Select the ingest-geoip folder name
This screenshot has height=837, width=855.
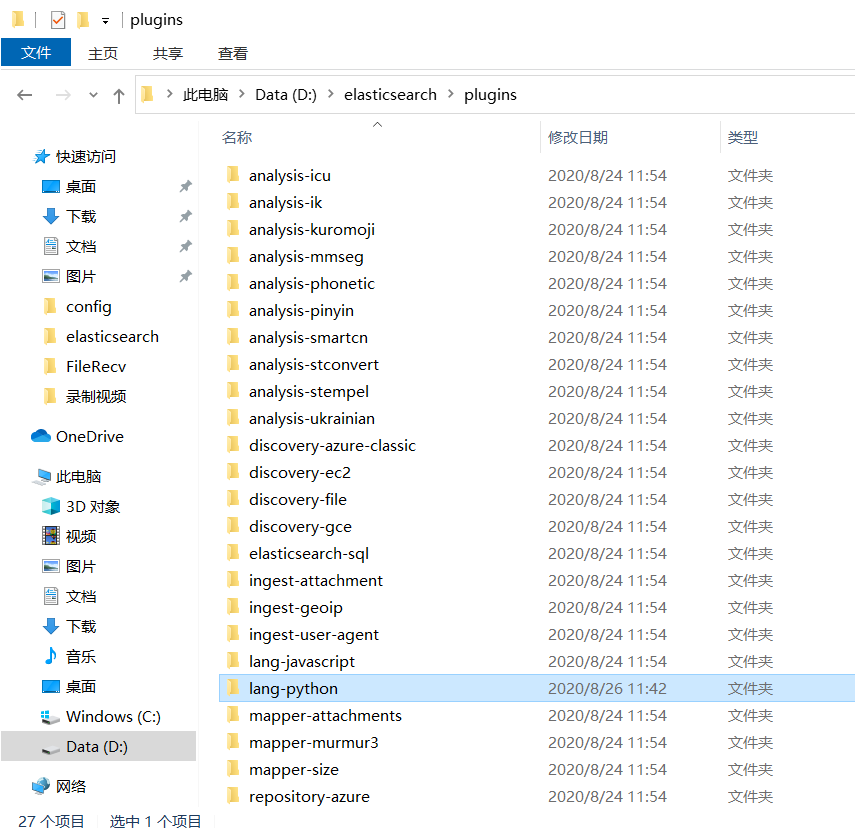296,608
